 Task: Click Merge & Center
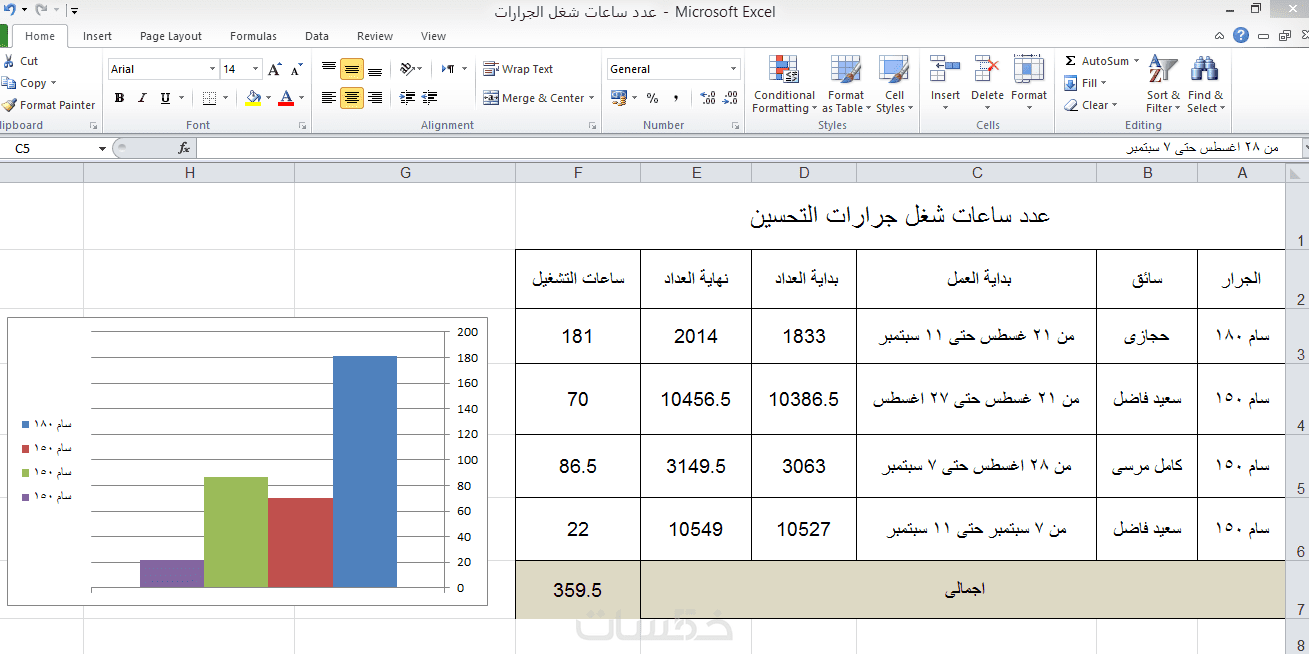point(533,98)
